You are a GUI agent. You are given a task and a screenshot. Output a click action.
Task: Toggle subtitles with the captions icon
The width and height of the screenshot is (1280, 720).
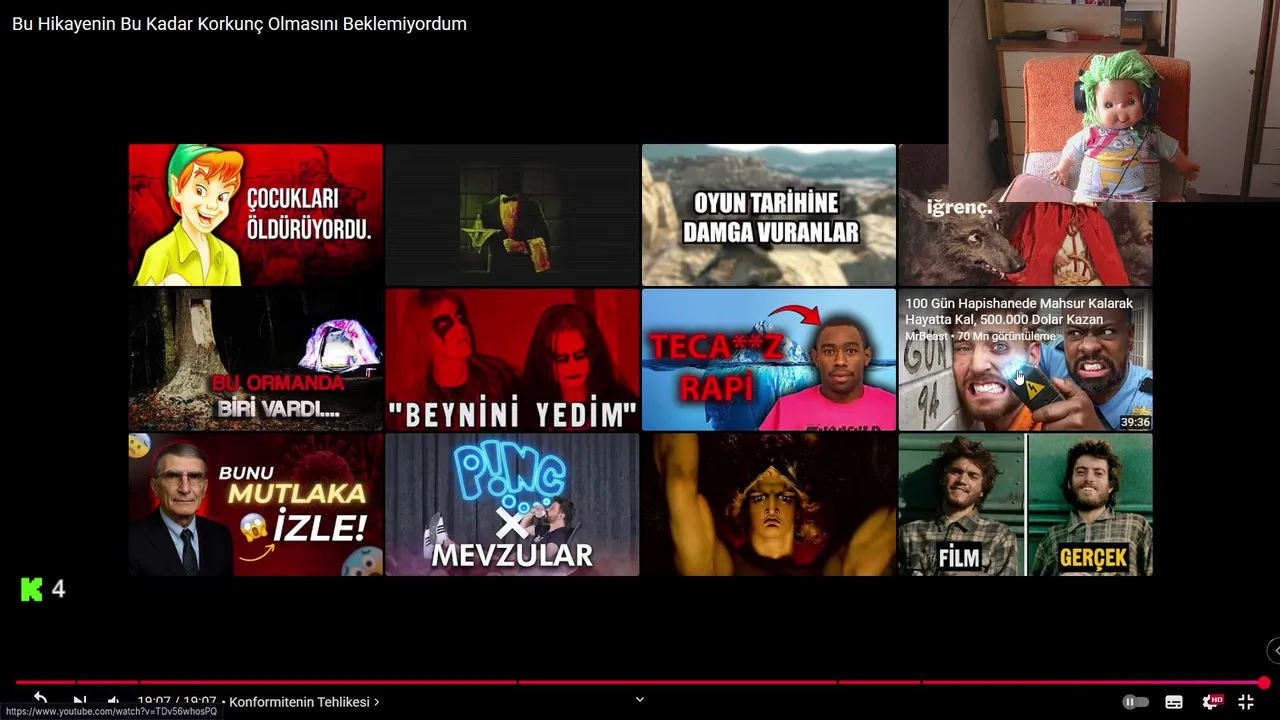pos(1174,702)
